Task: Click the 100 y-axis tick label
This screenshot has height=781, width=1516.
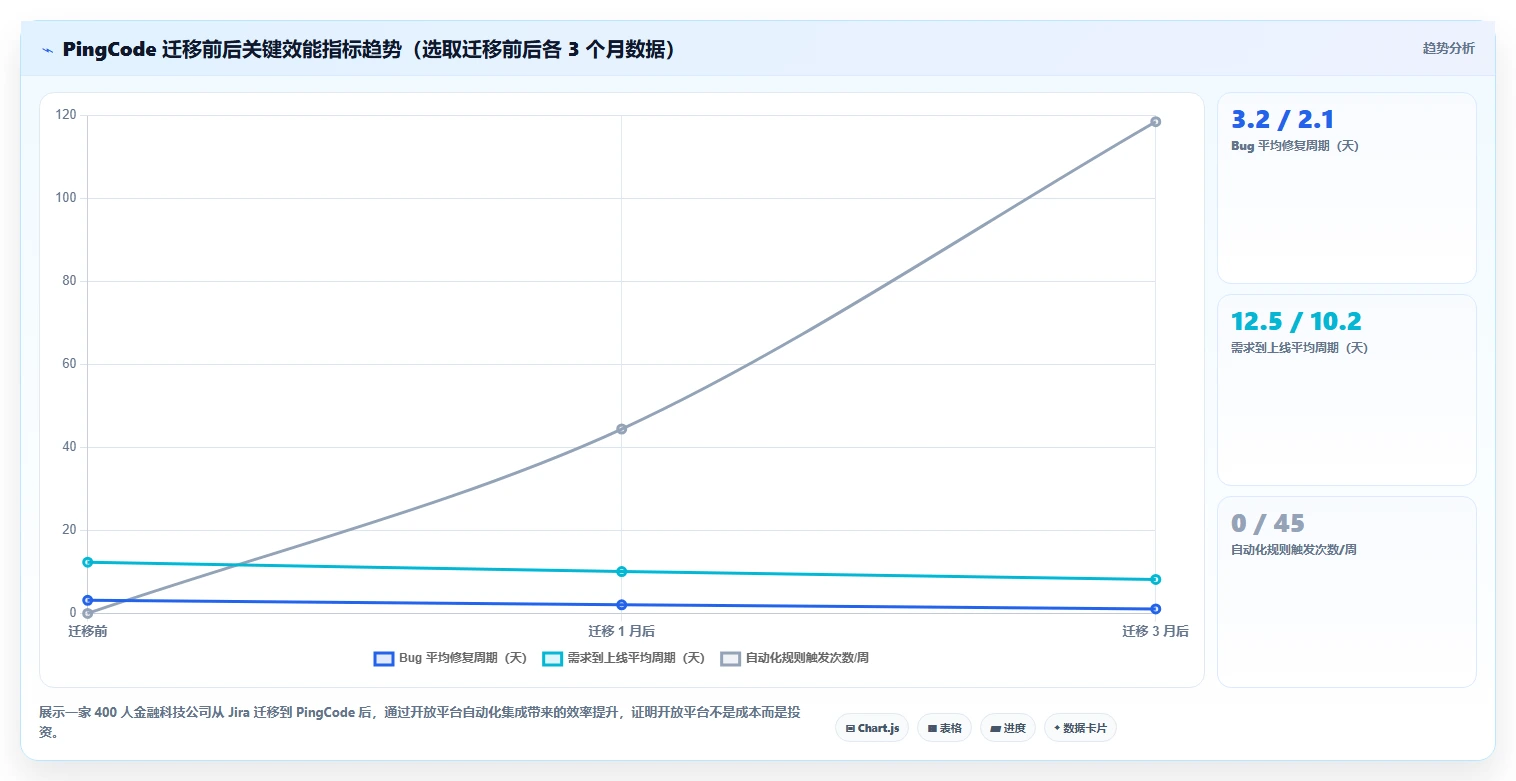Action: pyautogui.click(x=66, y=198)
